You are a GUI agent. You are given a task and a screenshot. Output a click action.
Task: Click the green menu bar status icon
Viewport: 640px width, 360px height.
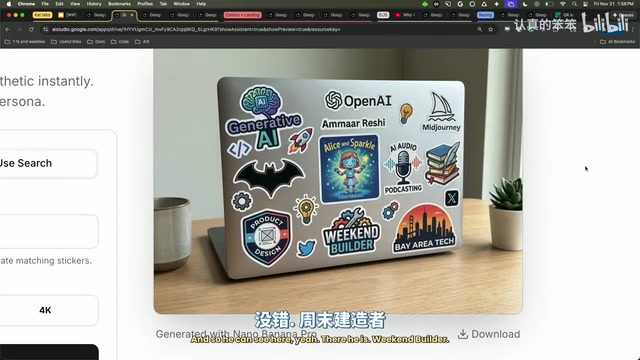pos(425,4)
